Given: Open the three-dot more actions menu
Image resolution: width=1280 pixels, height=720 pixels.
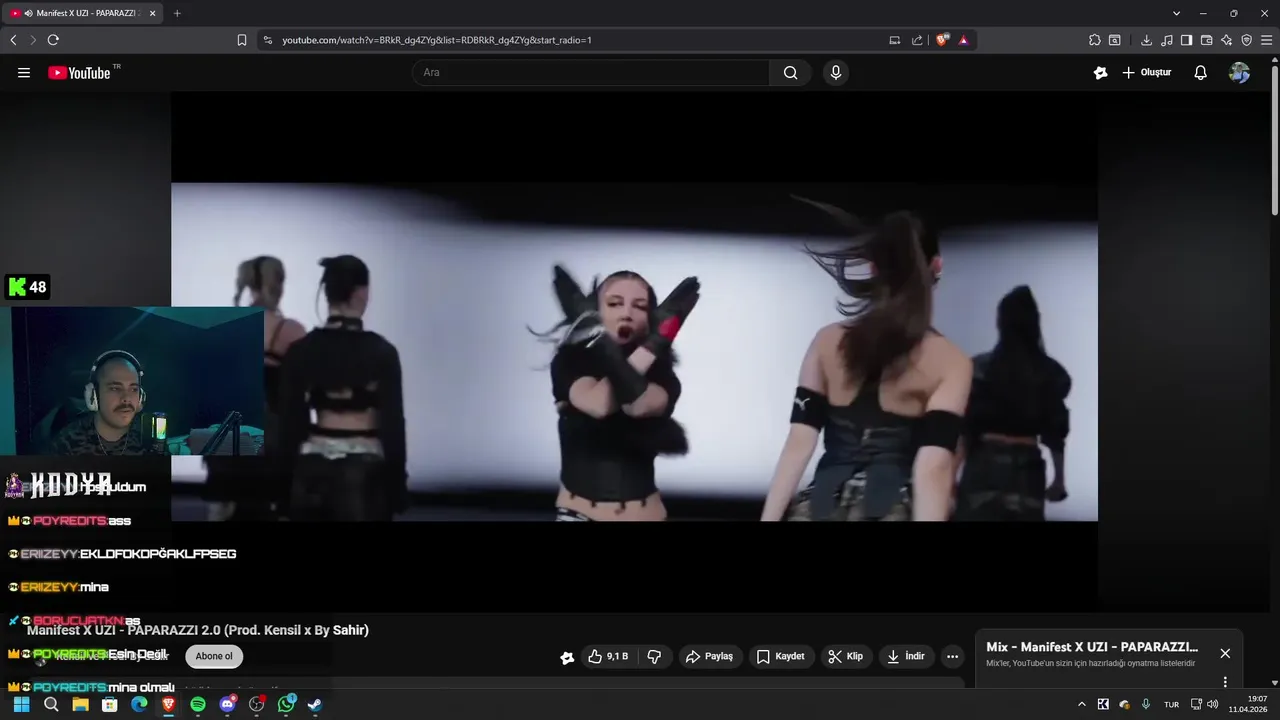Looking at the screenshot, I should (953, 657).
